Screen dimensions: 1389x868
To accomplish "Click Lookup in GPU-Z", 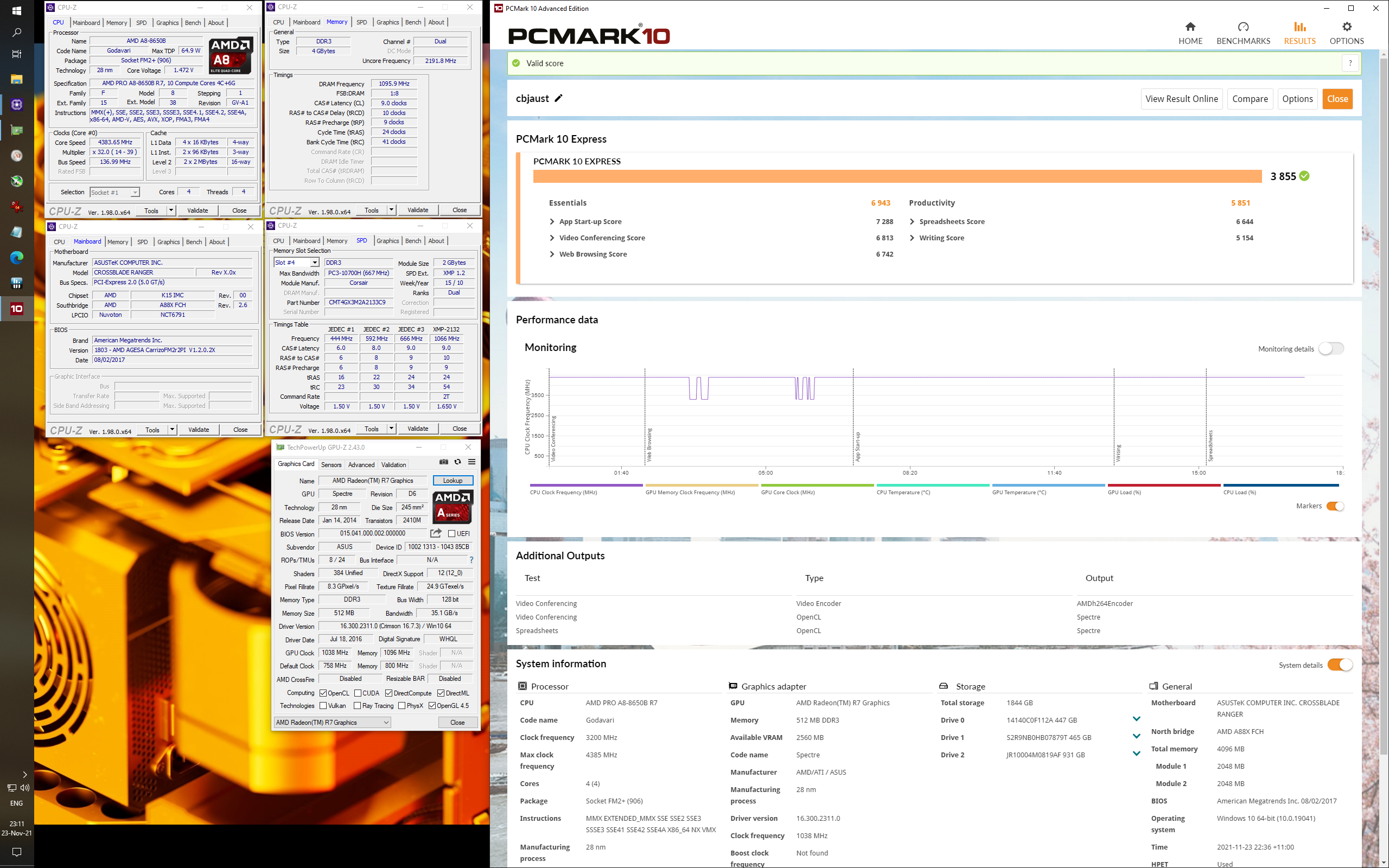I will pos(453,481).
